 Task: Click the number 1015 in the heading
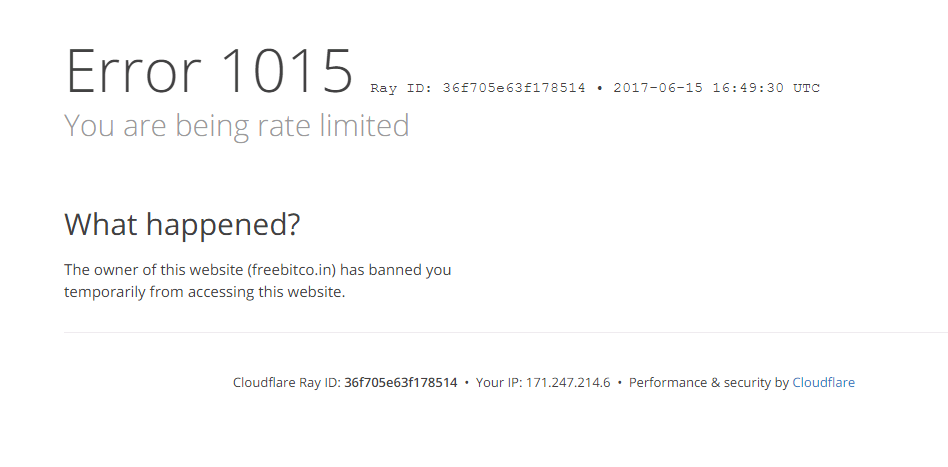coord(286,72)
